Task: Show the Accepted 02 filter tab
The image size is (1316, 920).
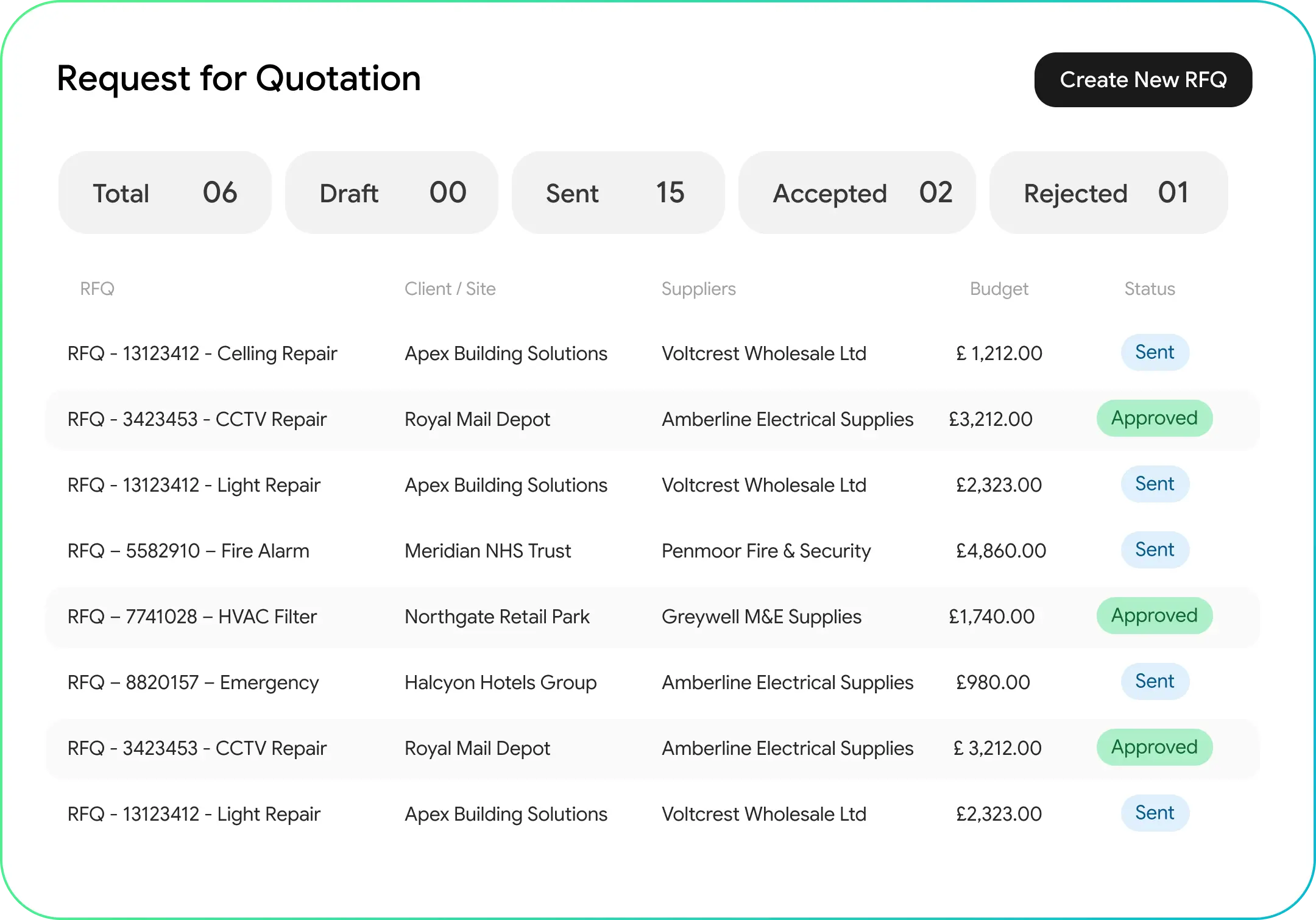Action: (857, 193)
